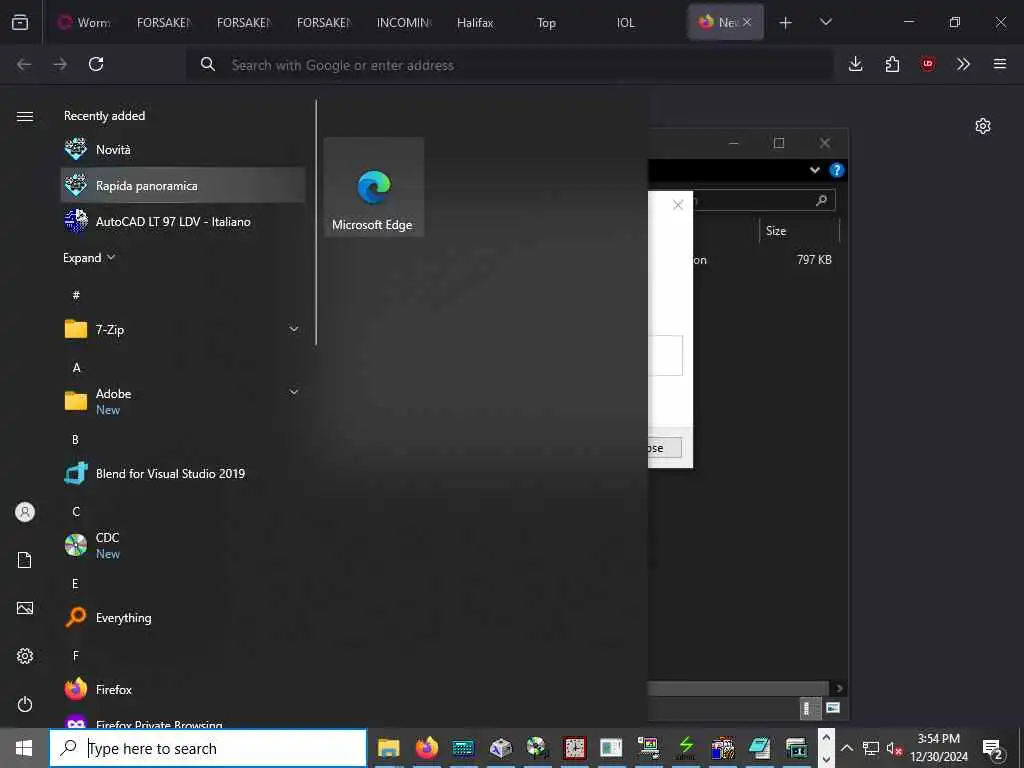Screen dimensions: 1024x768
Task: Click the blue help icon in background window
Action: (837, 170)
